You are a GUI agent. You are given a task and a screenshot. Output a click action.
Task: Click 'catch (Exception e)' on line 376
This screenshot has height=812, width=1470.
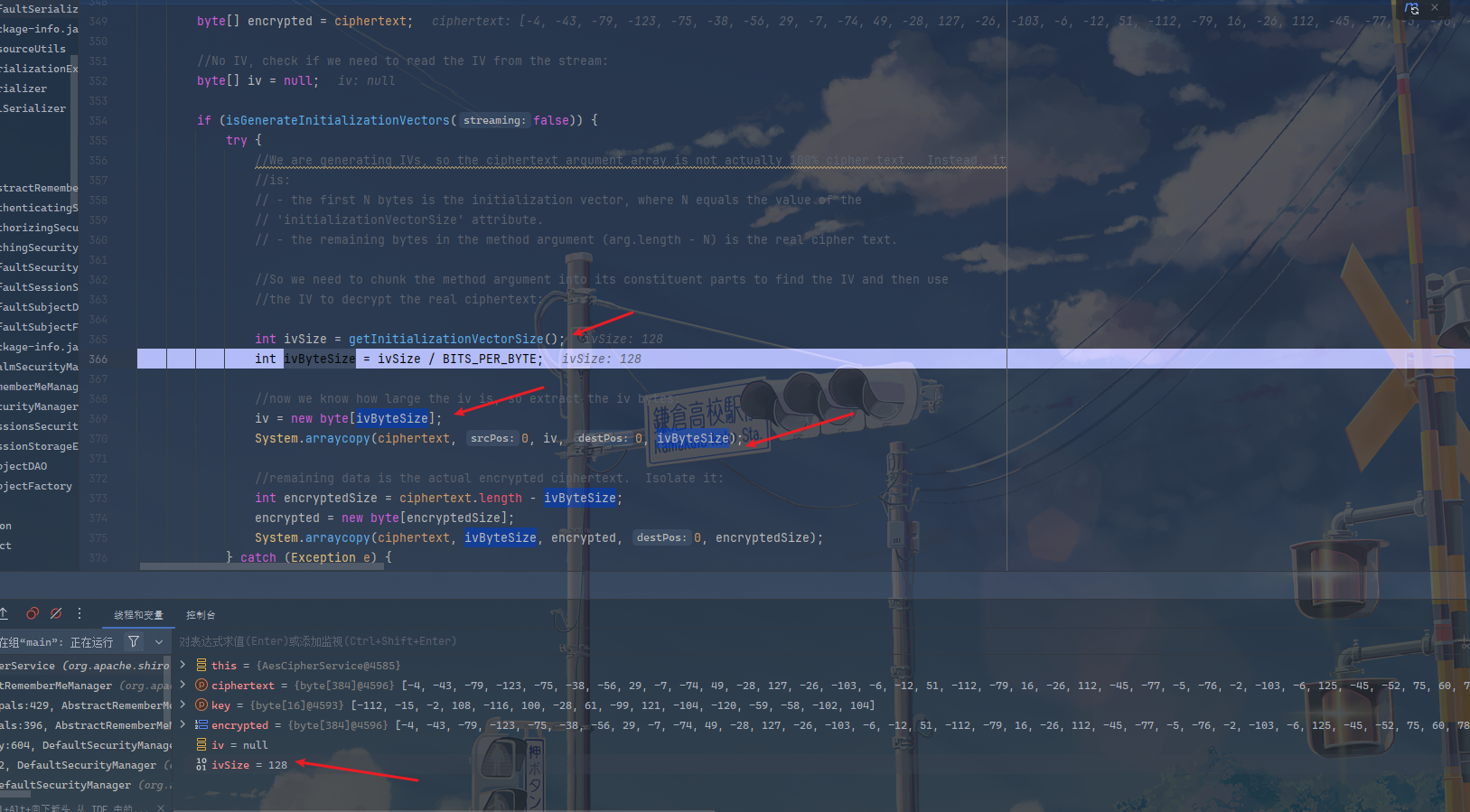pyautogui.click(x=309, y=557)
